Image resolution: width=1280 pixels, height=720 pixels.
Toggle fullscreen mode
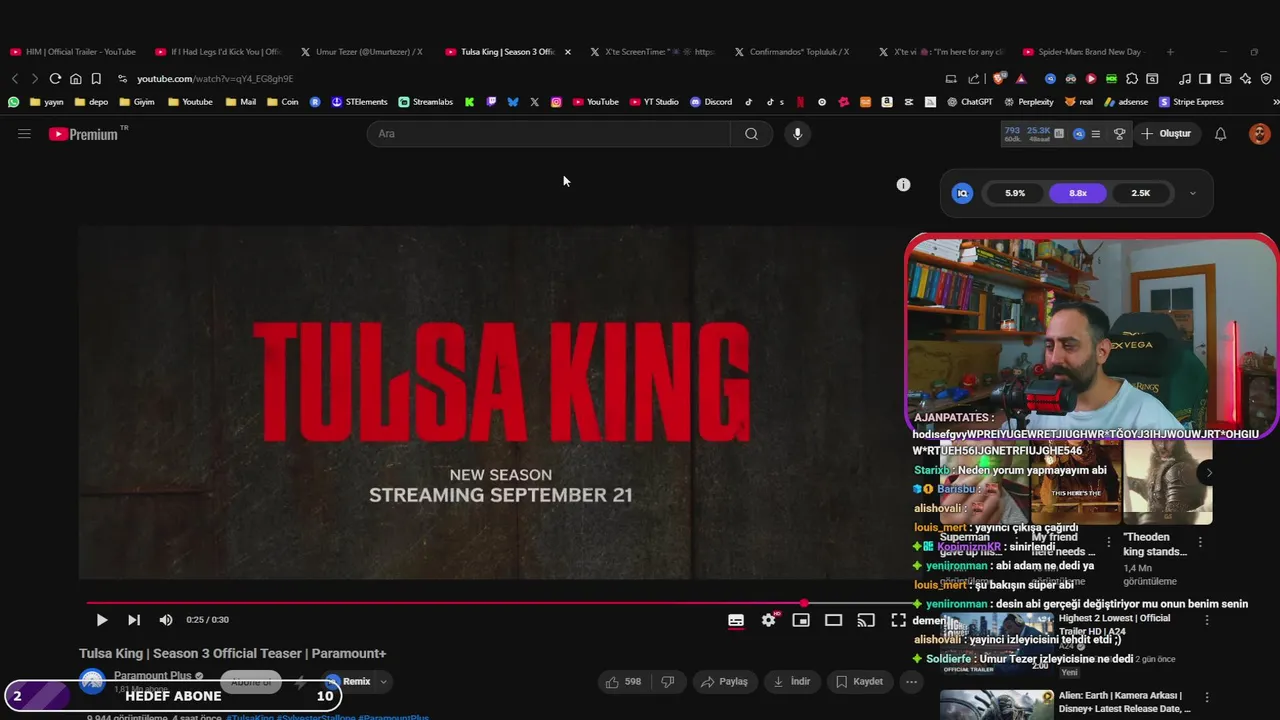(x=898, y=620)
